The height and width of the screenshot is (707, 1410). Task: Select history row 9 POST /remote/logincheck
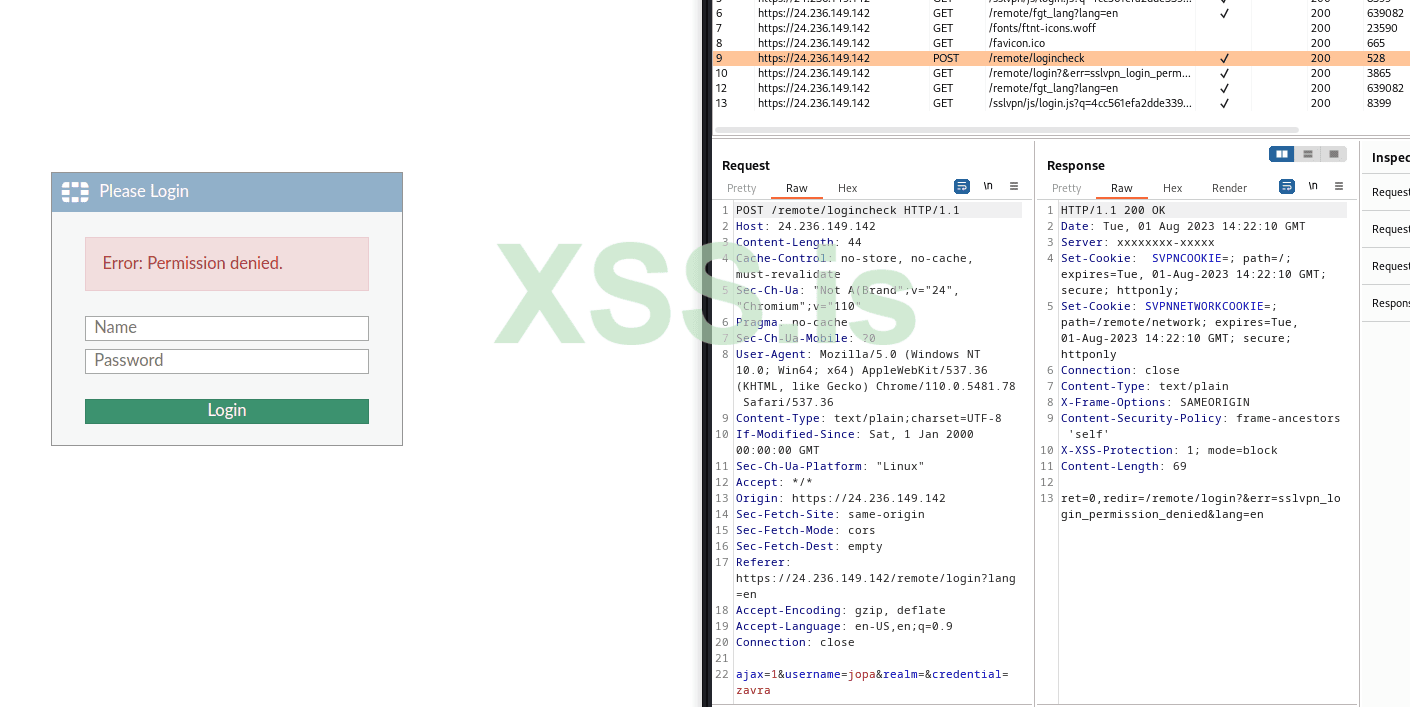click(x=1061, y=58)
